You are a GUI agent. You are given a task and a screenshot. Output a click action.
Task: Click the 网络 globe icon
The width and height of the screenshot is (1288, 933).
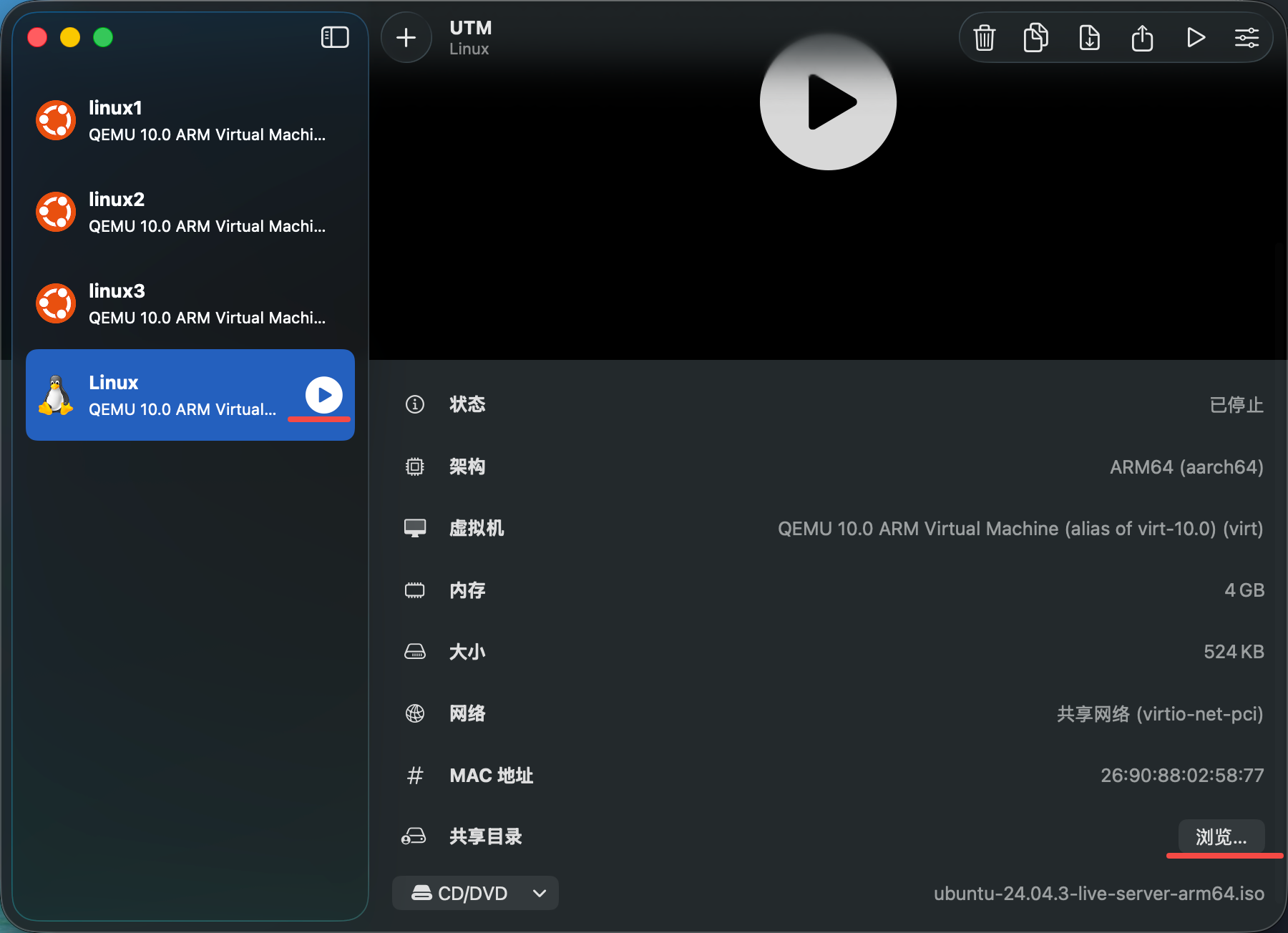coord(415,713)
